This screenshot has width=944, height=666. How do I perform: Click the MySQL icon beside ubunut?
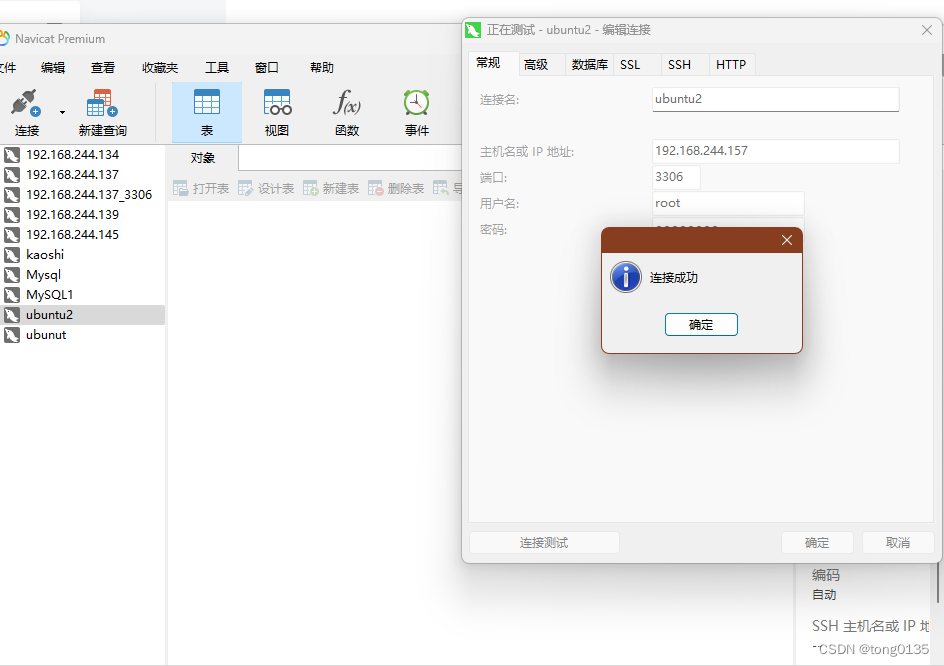12,335
